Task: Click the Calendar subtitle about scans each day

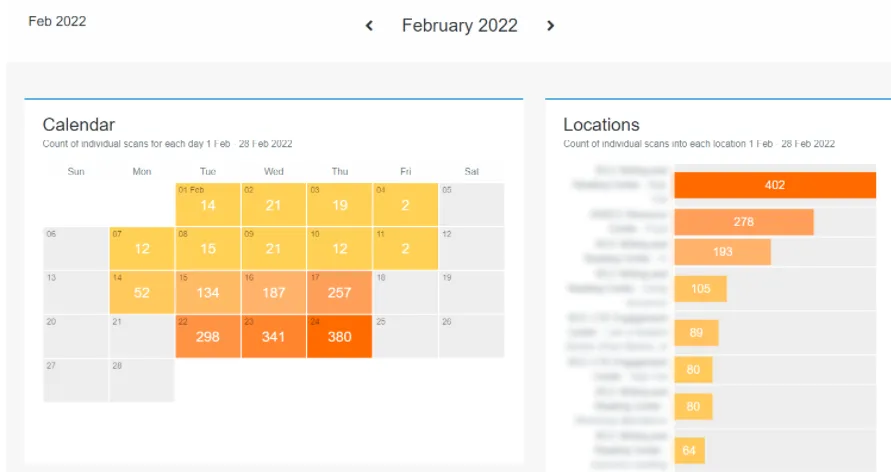Action: pos(168,144)
